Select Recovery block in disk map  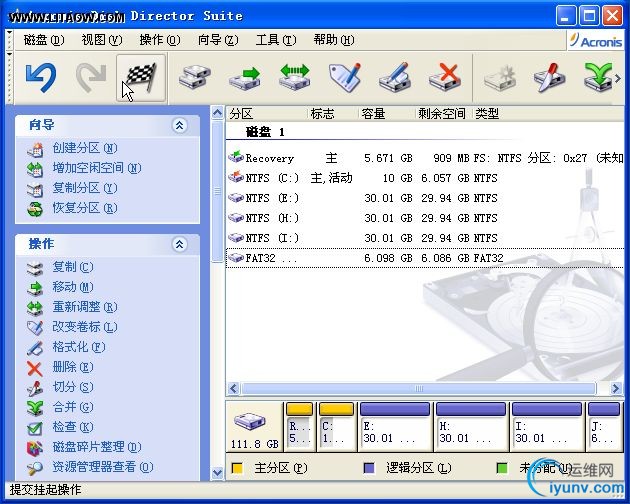coord(299,427)
